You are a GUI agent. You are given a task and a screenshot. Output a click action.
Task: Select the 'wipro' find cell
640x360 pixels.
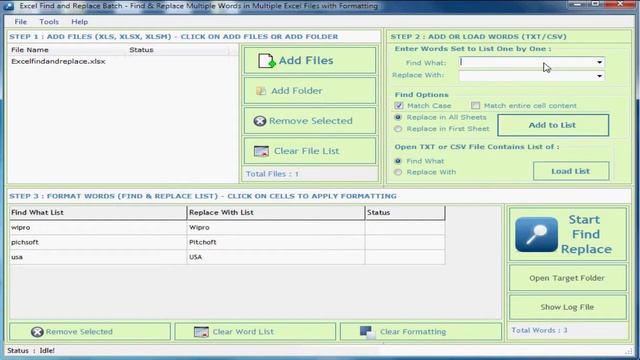[x=98, y=227]
